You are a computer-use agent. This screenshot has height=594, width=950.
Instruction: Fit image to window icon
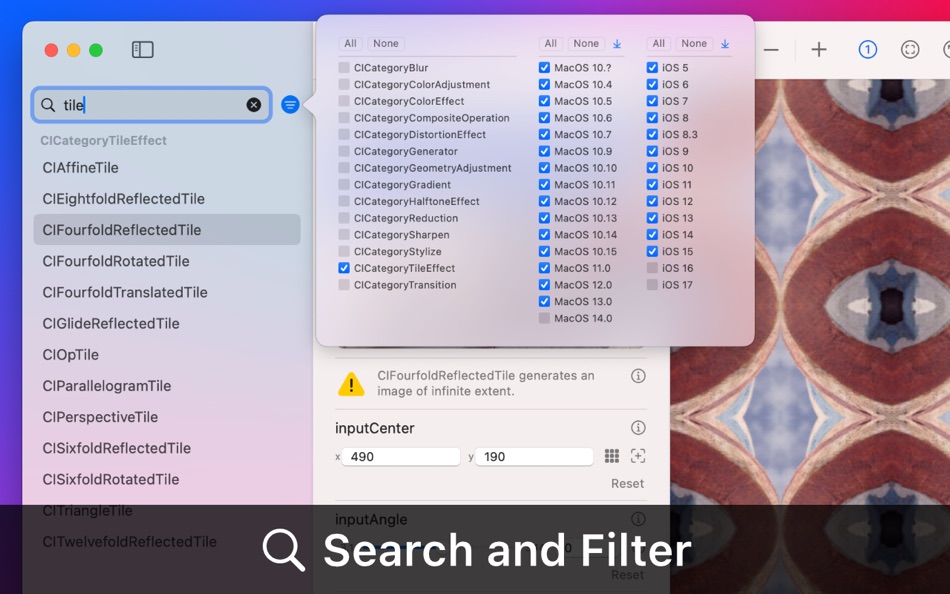pos(910,50)
